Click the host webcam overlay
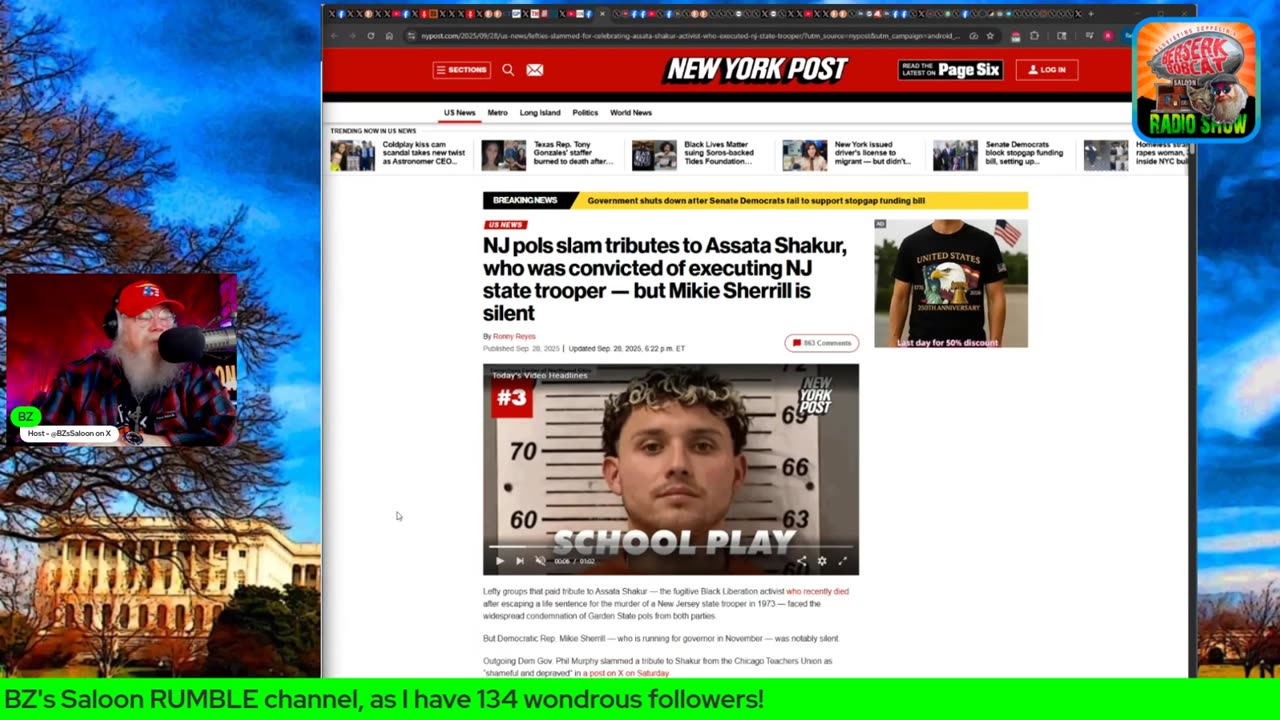The width and height of the screenshot is (1280, 720). [122, 360]
